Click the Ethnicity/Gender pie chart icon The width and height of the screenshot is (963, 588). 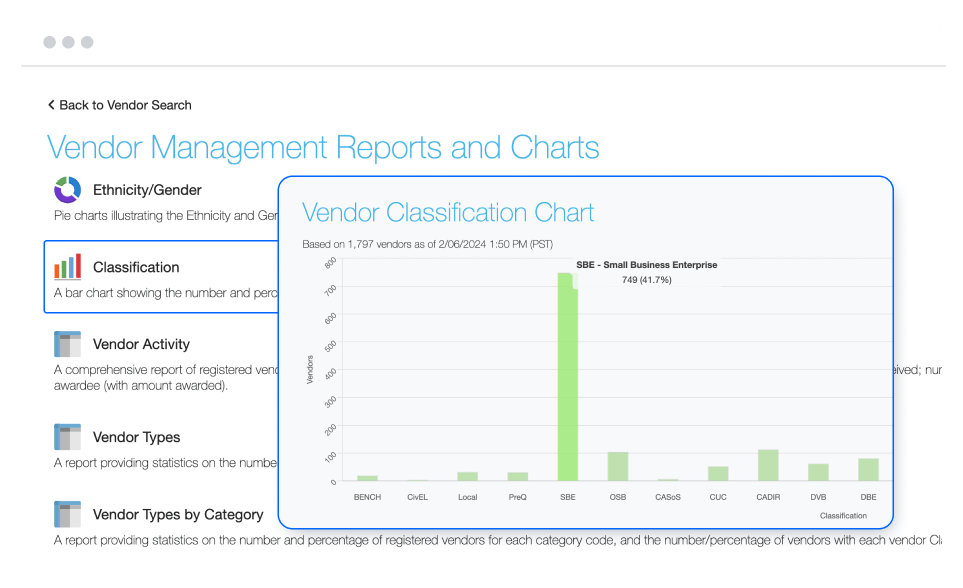[x=67, y=189]
